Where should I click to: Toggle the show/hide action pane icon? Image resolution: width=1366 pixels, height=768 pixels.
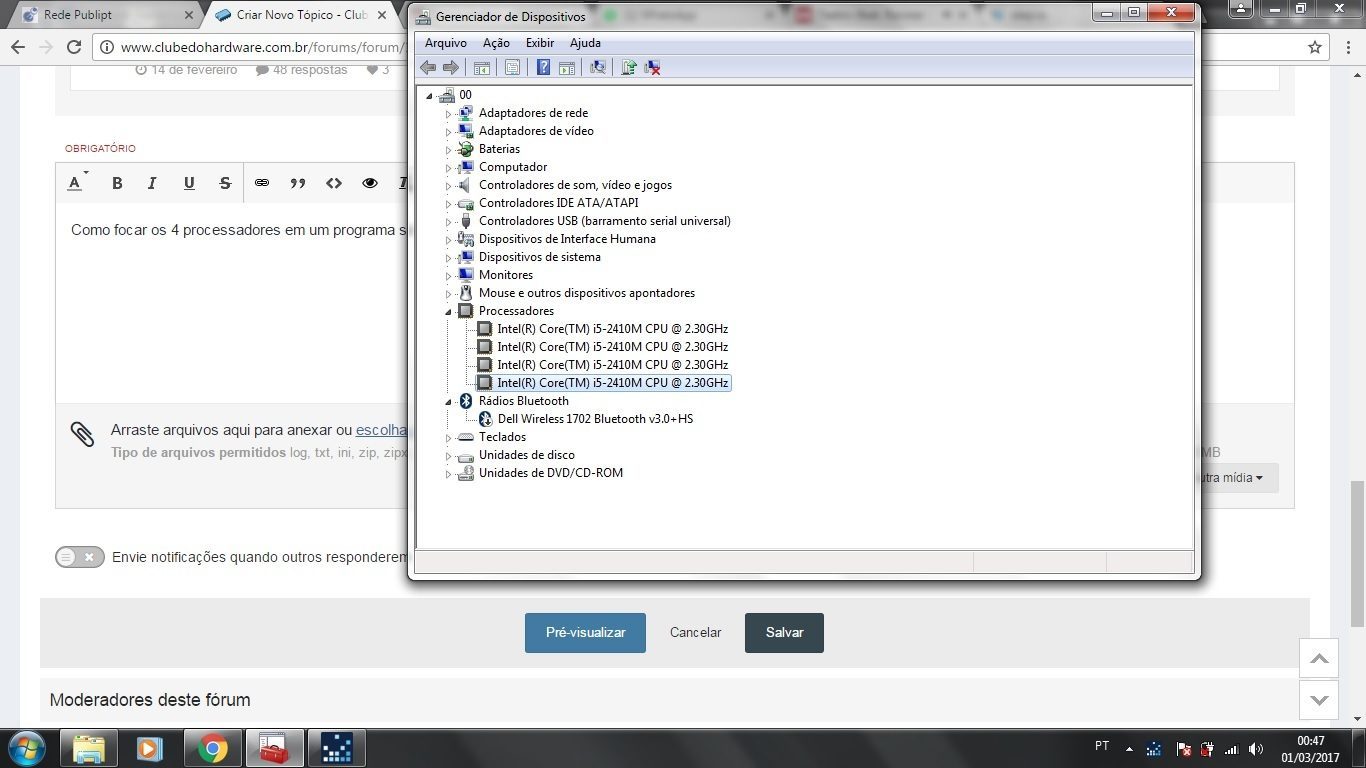(x=567, y=67)
